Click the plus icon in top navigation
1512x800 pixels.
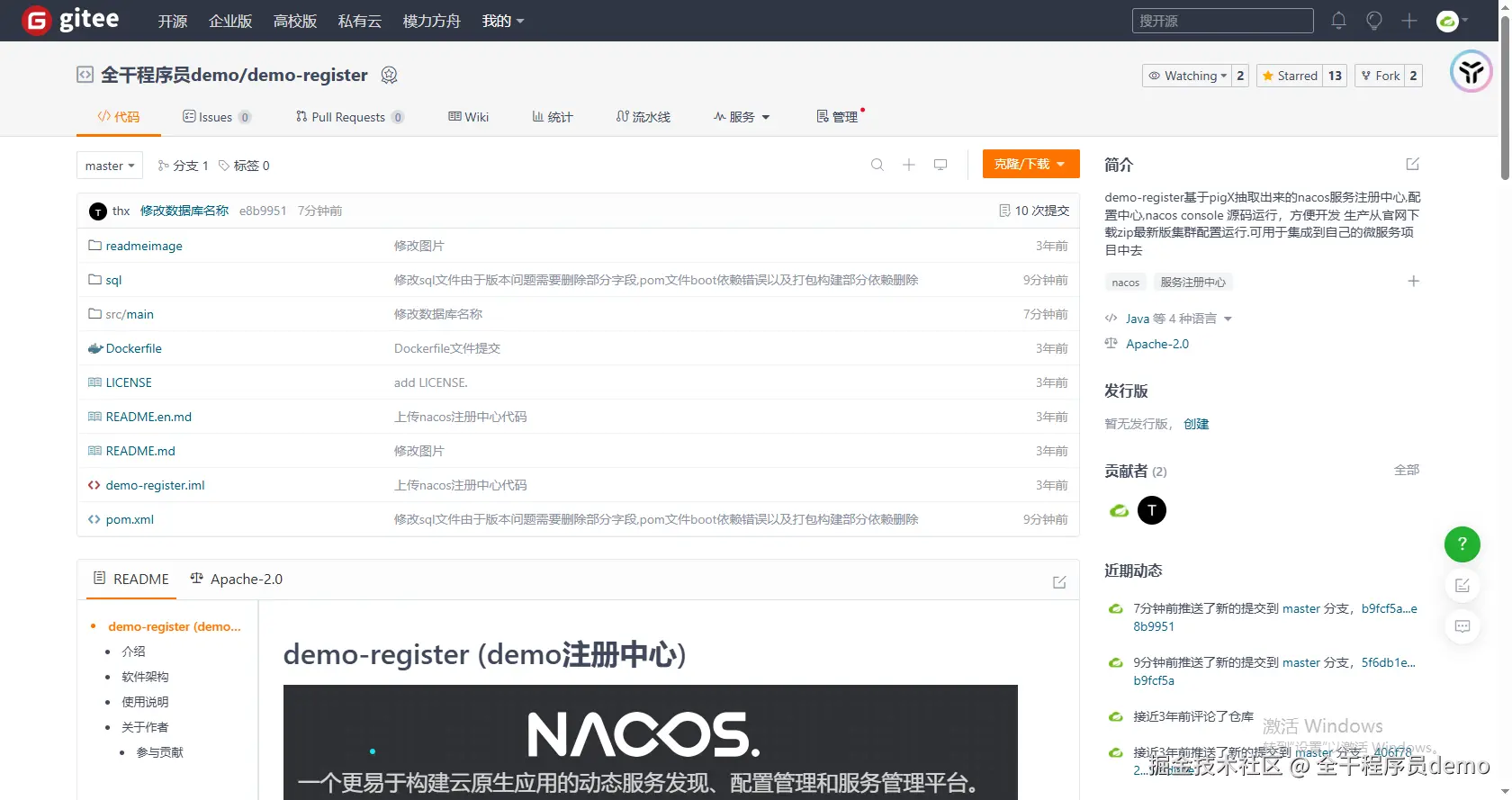pos(1409,21)
